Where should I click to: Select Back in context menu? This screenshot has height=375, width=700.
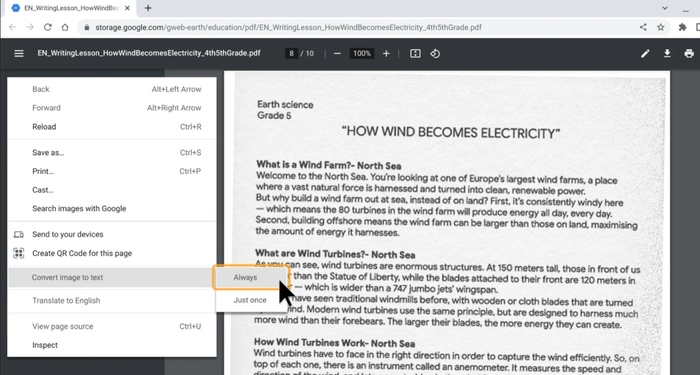click(112, 89)
